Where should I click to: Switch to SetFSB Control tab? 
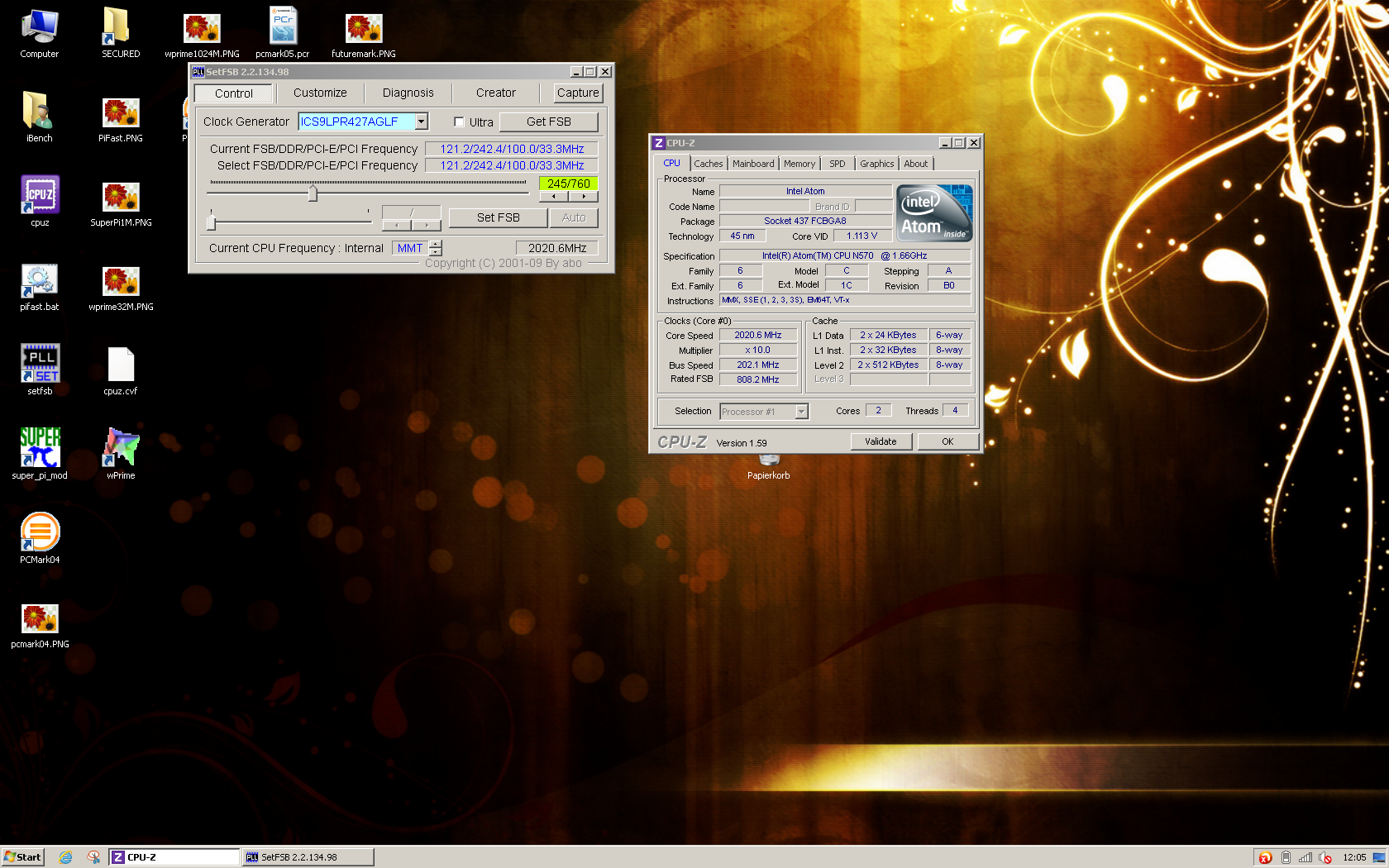tap(234, 93)
